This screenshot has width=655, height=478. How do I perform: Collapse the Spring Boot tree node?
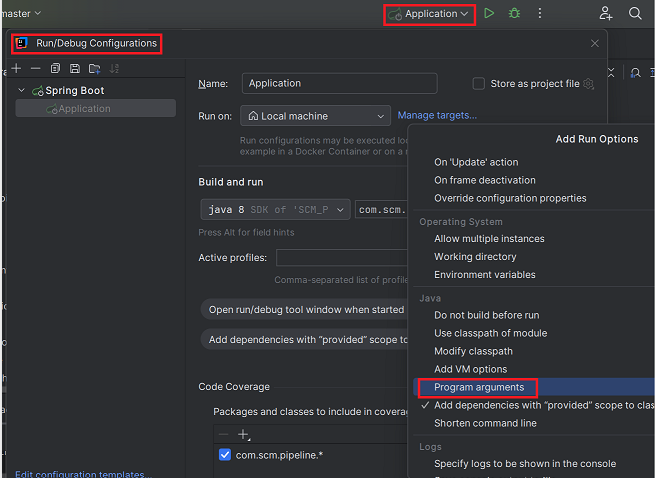click(22, 90)
